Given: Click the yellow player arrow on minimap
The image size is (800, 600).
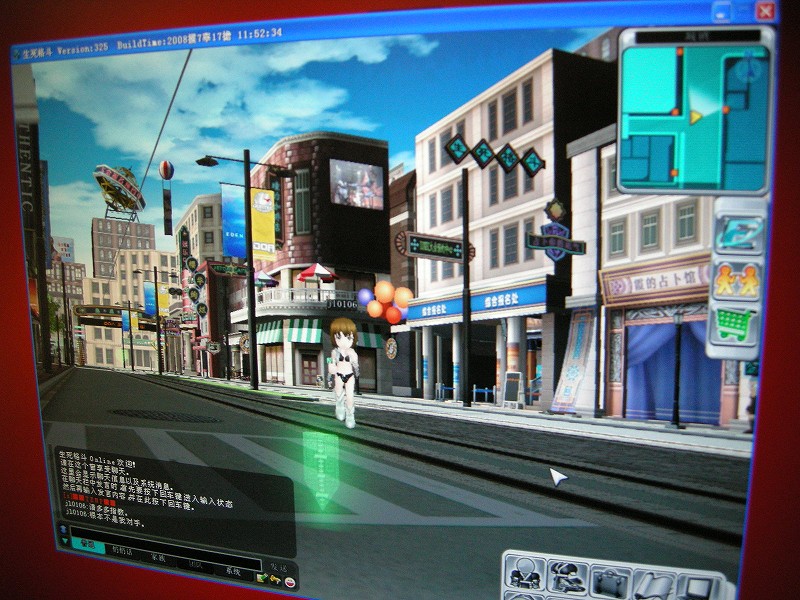Looking at the screenshot, I should pos(695,117).
